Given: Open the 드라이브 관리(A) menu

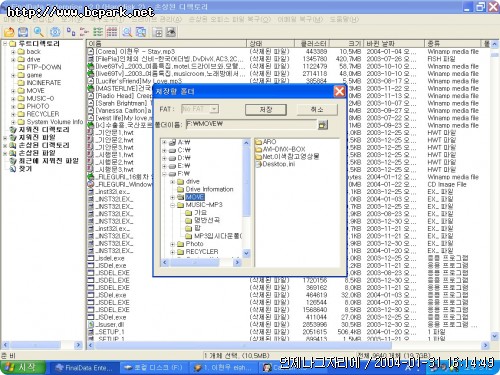Looking at the screenshot, I should pos(157,19).
